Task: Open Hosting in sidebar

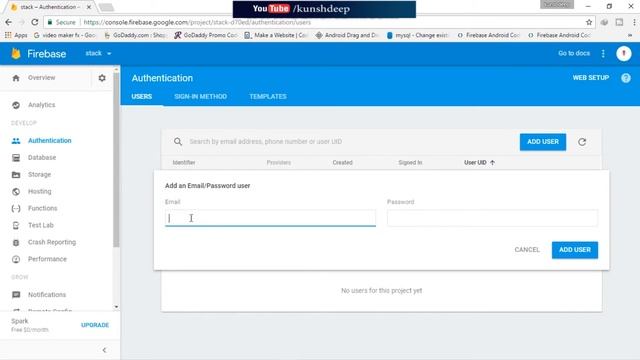Action: click(x=40, y=191)
